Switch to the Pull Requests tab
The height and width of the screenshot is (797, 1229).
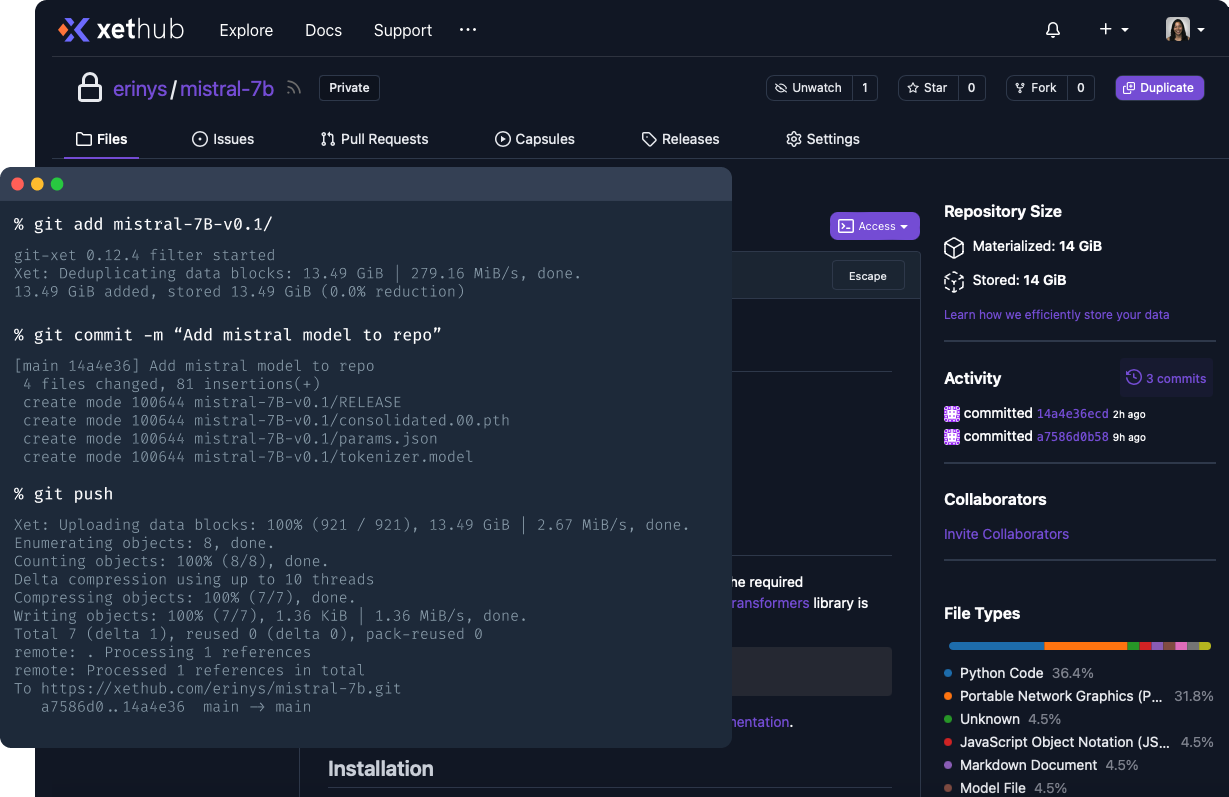click(374, 139)
